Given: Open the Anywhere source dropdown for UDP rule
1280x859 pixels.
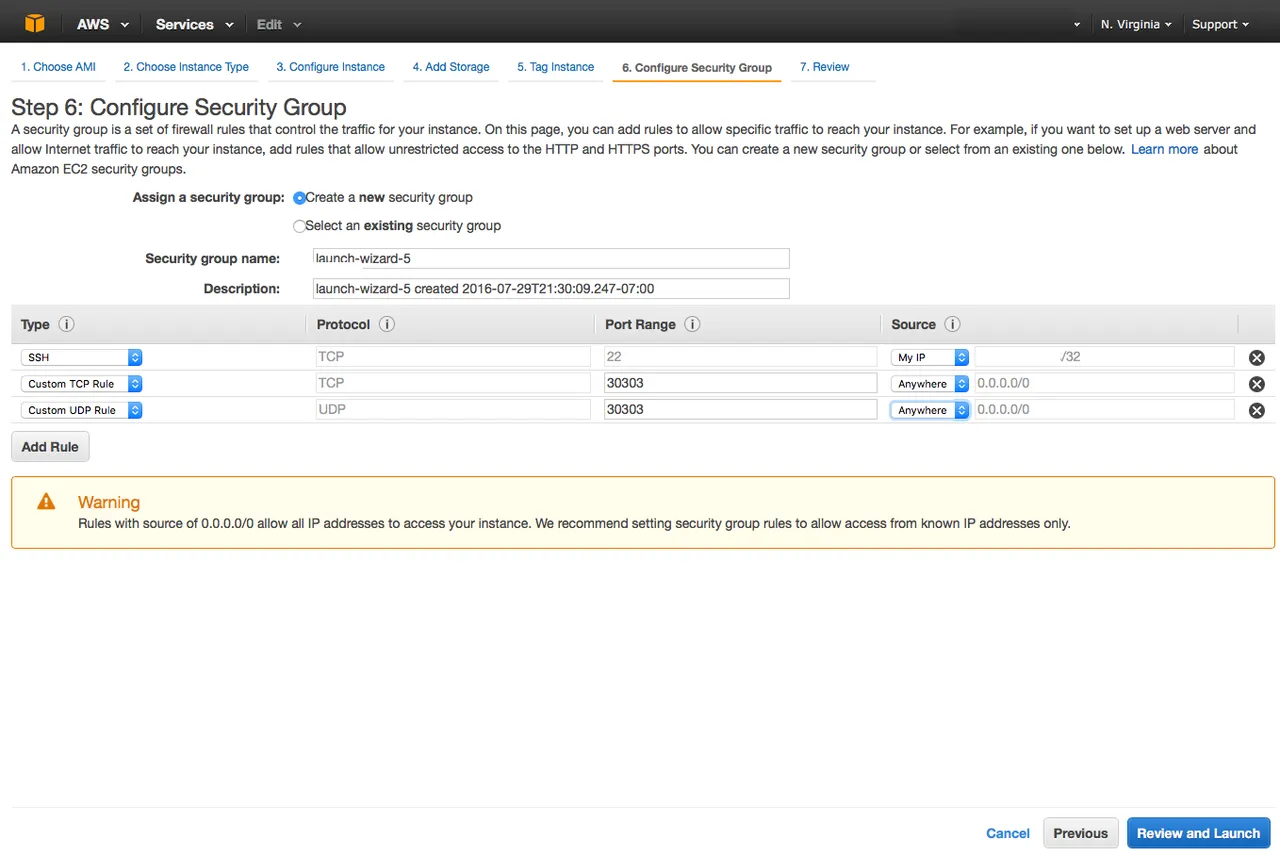Looking at the screenshot, I should tap(930, 410).
